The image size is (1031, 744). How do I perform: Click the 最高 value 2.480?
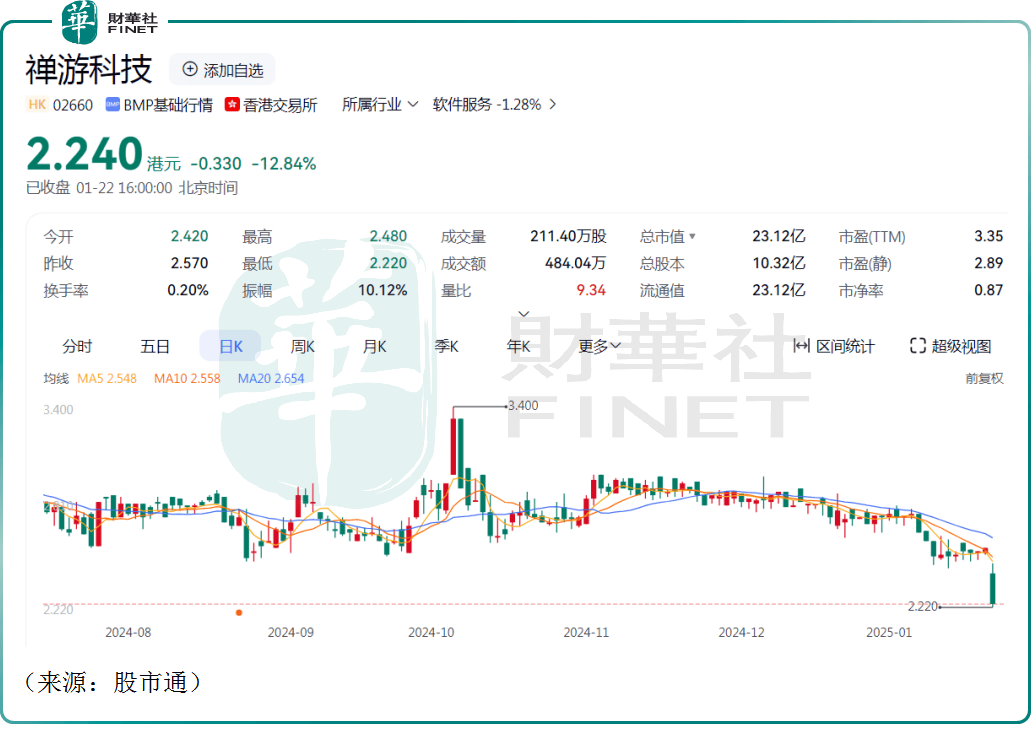click(388, 237)
